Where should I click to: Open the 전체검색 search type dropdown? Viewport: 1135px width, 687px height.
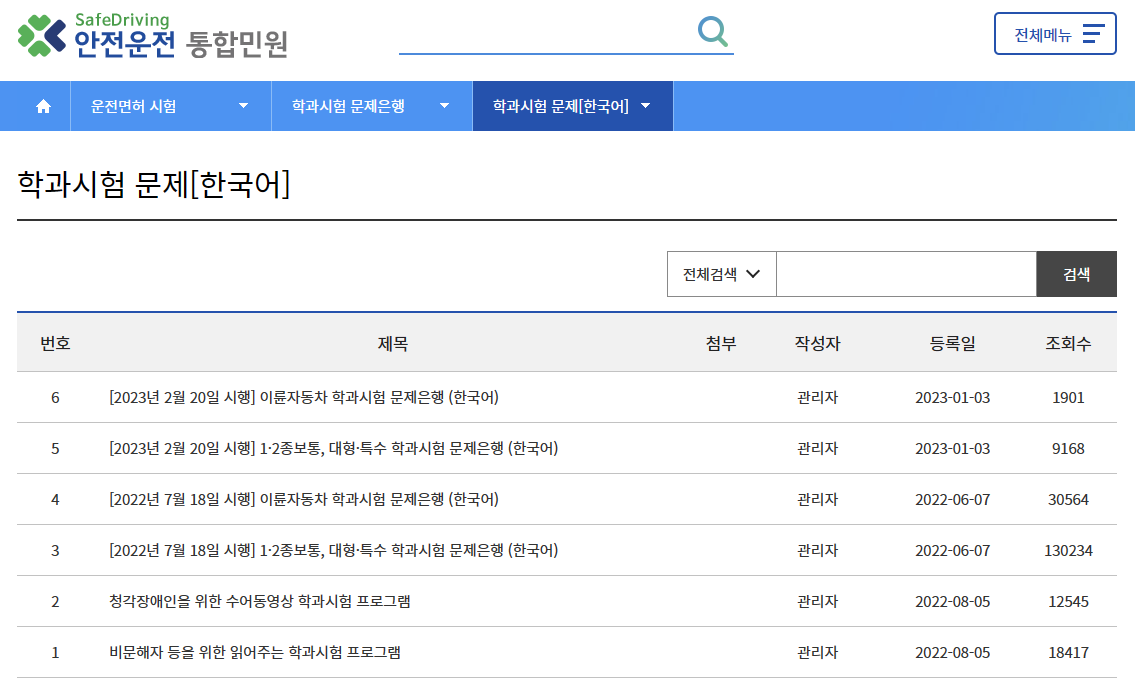[x=722, y=274]
